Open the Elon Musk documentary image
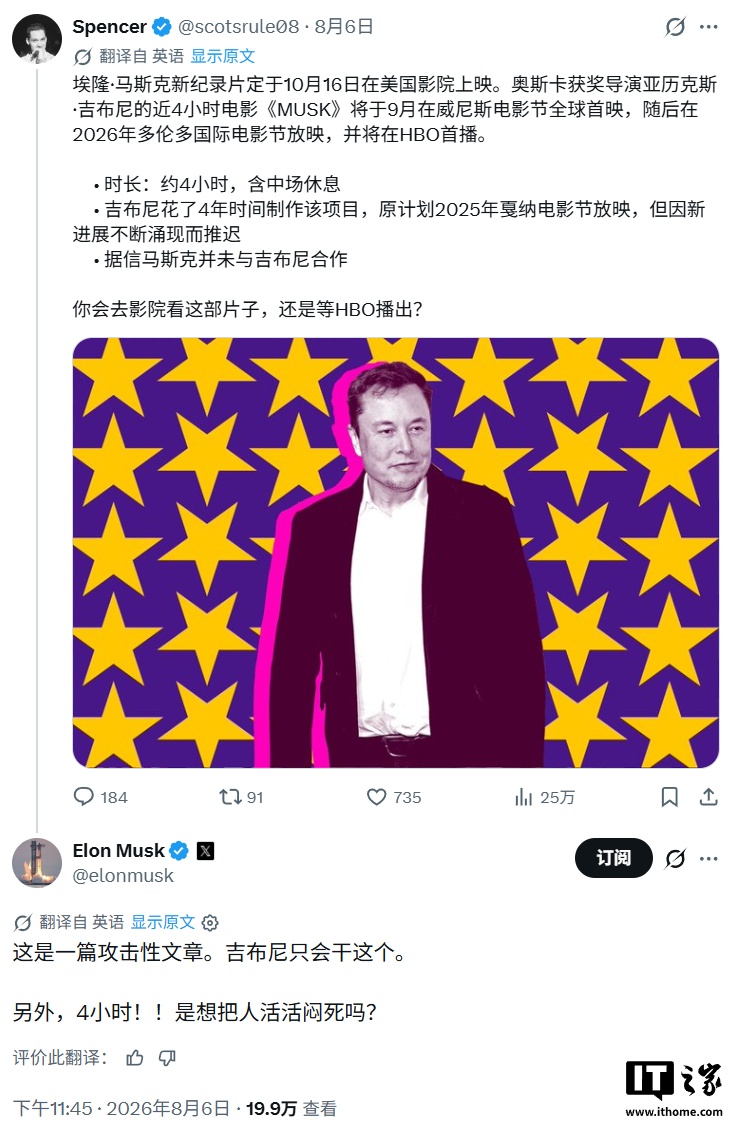The image size is (734, 1126). point(396,552)
